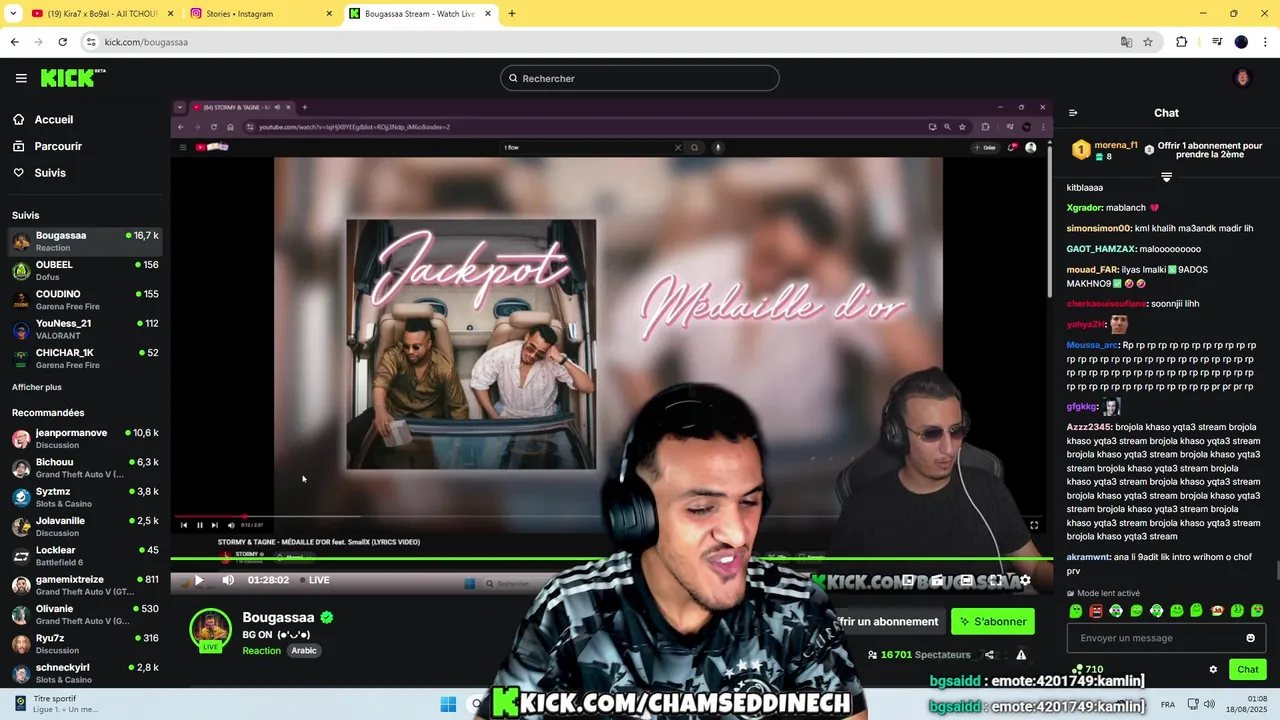The height and width of the screenshot is (720, 1280).
Task: Switch to the Instagram Stories tab
Action: click(261, 14)
